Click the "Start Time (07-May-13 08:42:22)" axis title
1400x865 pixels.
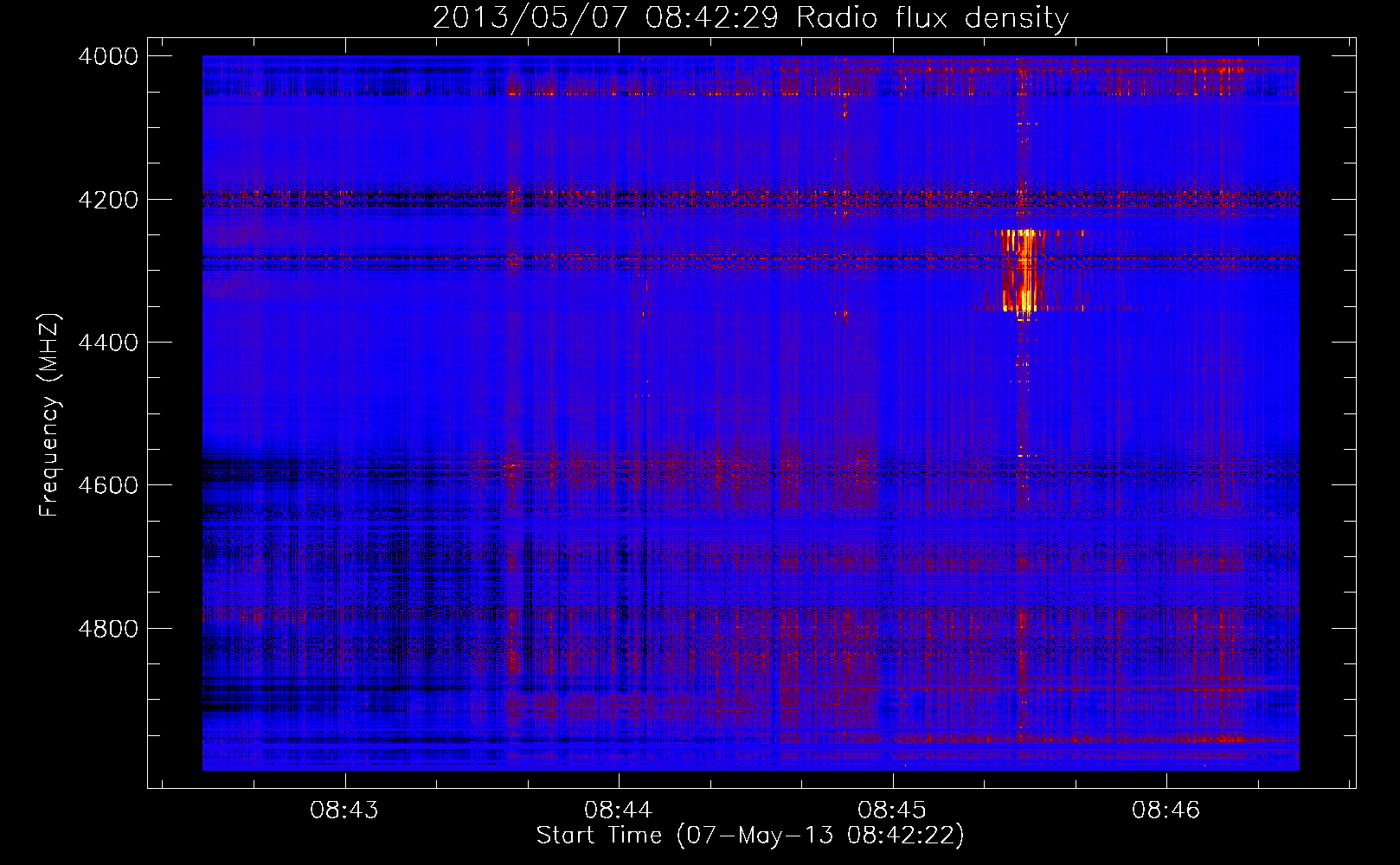[750, 836]
